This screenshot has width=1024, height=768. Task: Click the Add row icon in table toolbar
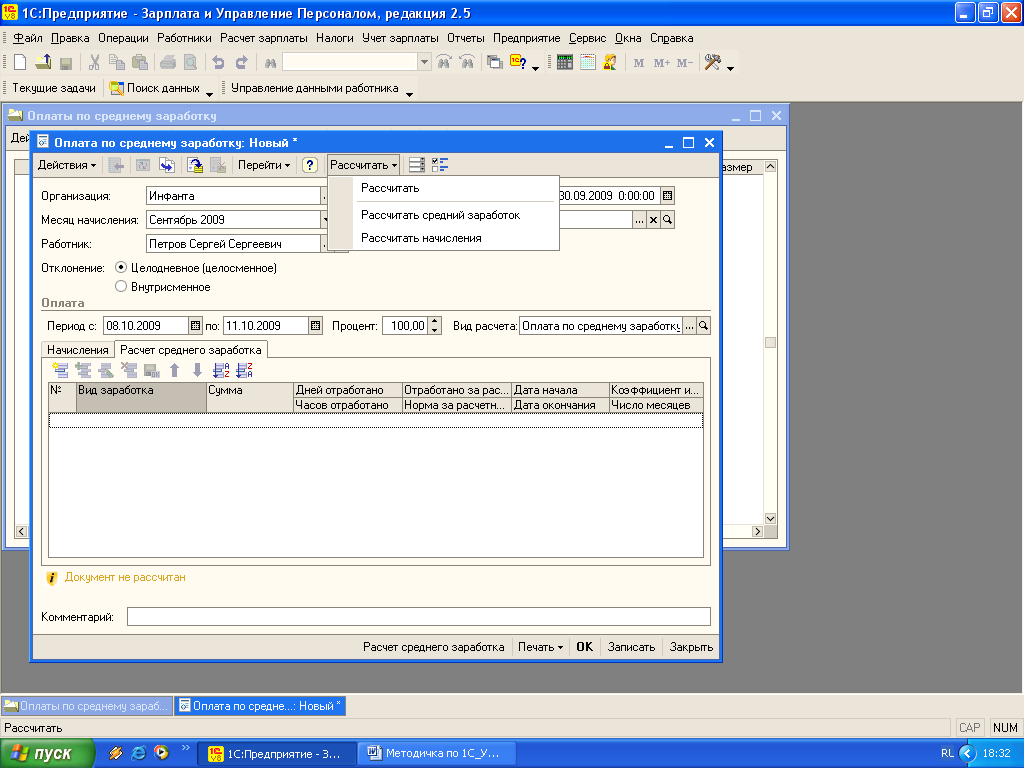[60, 370]
